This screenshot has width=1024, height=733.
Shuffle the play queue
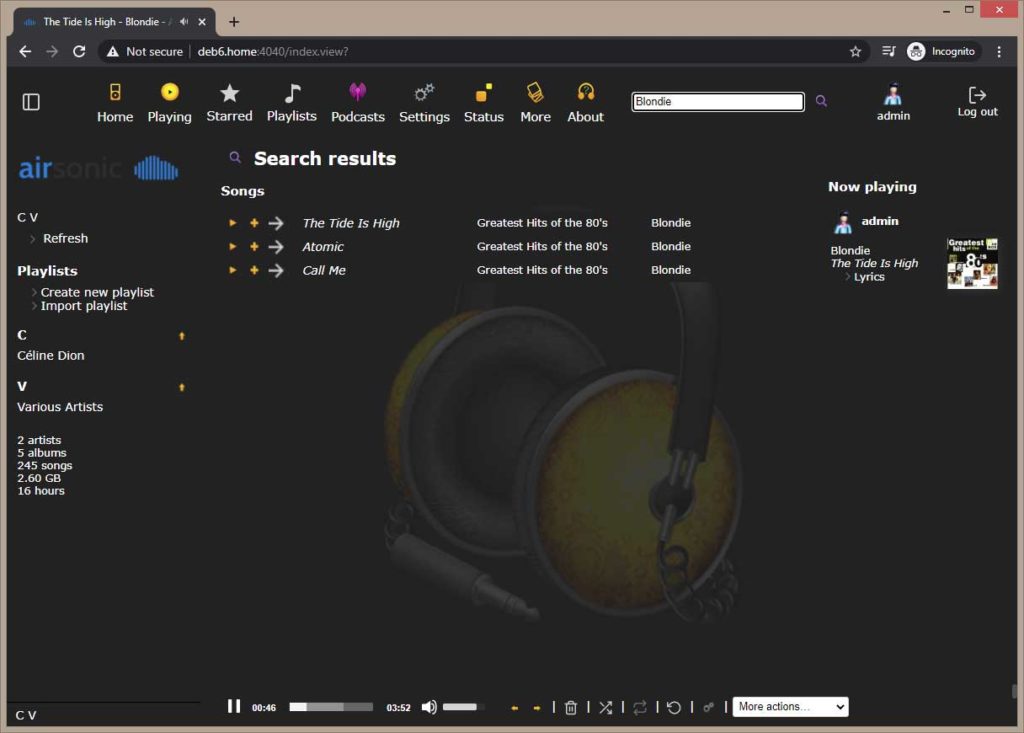(605, 707)
